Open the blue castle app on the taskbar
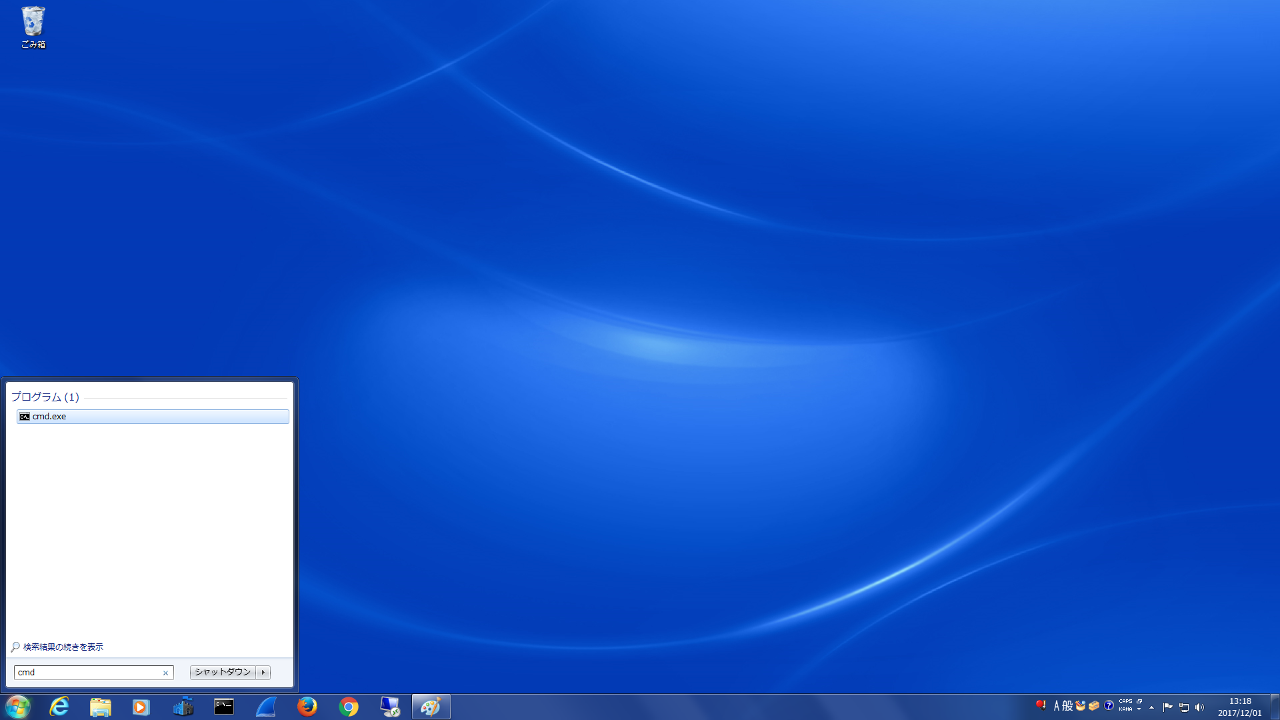This screenshot has height=720, width=1280. pos(183,707)
